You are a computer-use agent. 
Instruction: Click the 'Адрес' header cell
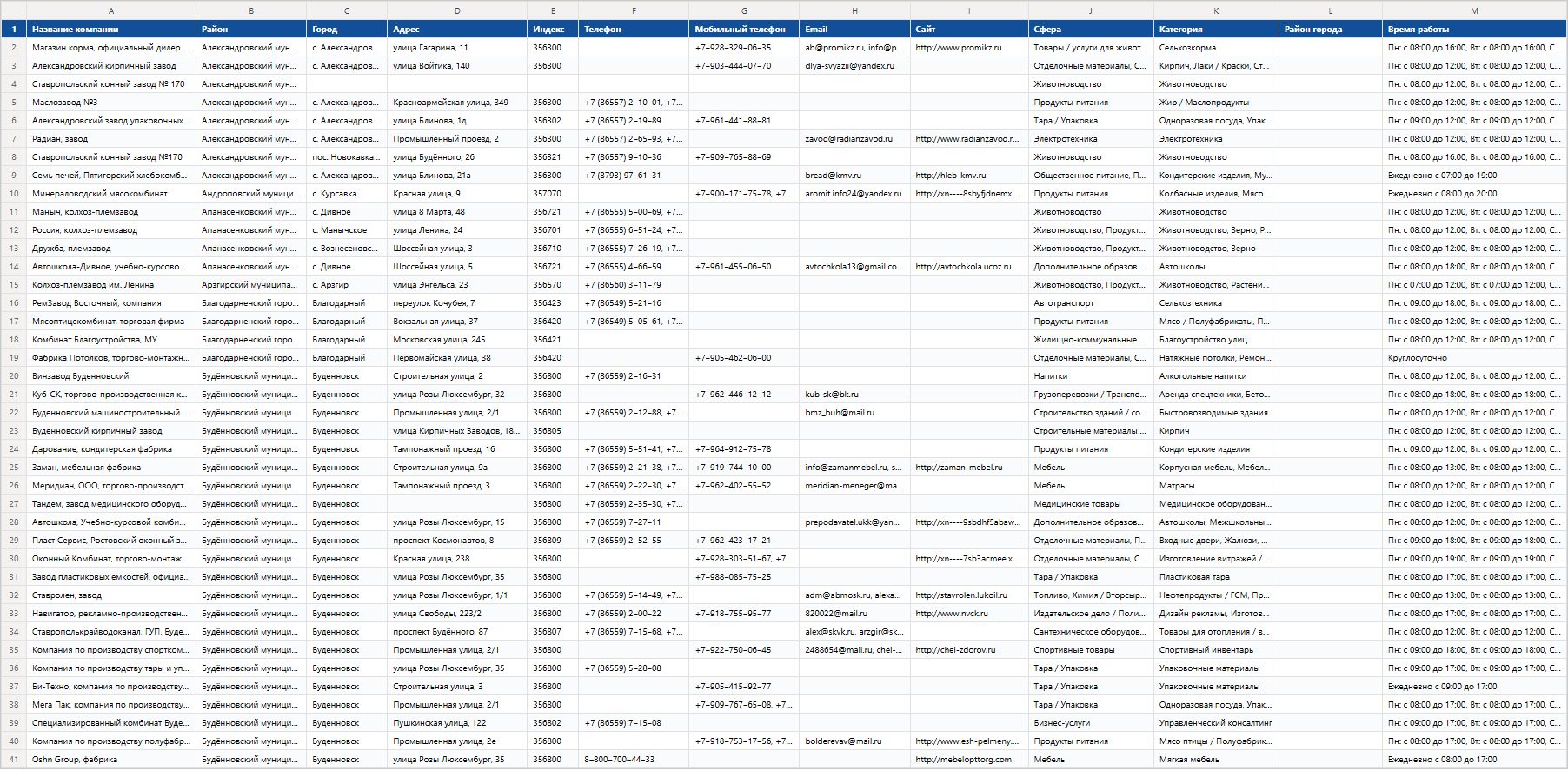pyautogui.click(x=457, y=29)
